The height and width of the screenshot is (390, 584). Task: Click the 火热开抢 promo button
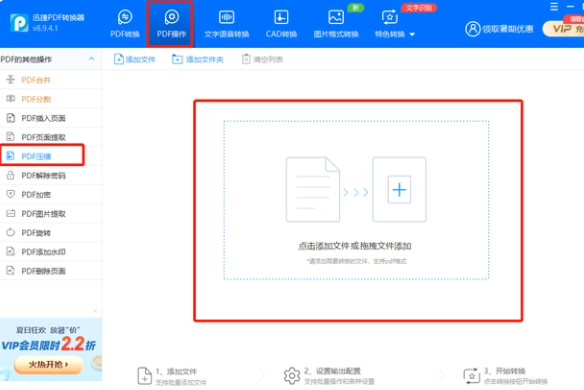pos(48,364)
